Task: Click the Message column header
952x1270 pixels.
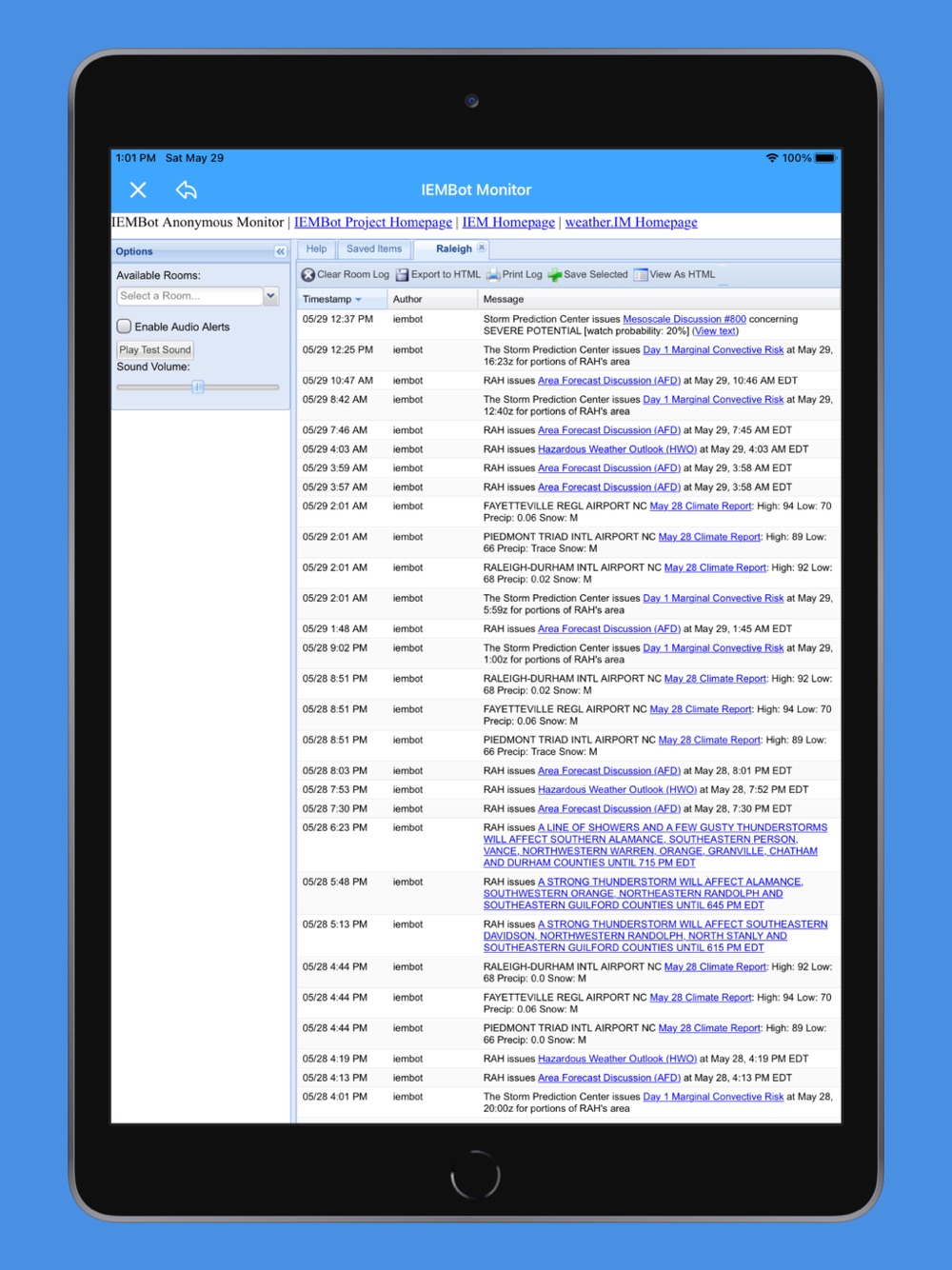Action: pyautogui.click(x=659, y=299)
